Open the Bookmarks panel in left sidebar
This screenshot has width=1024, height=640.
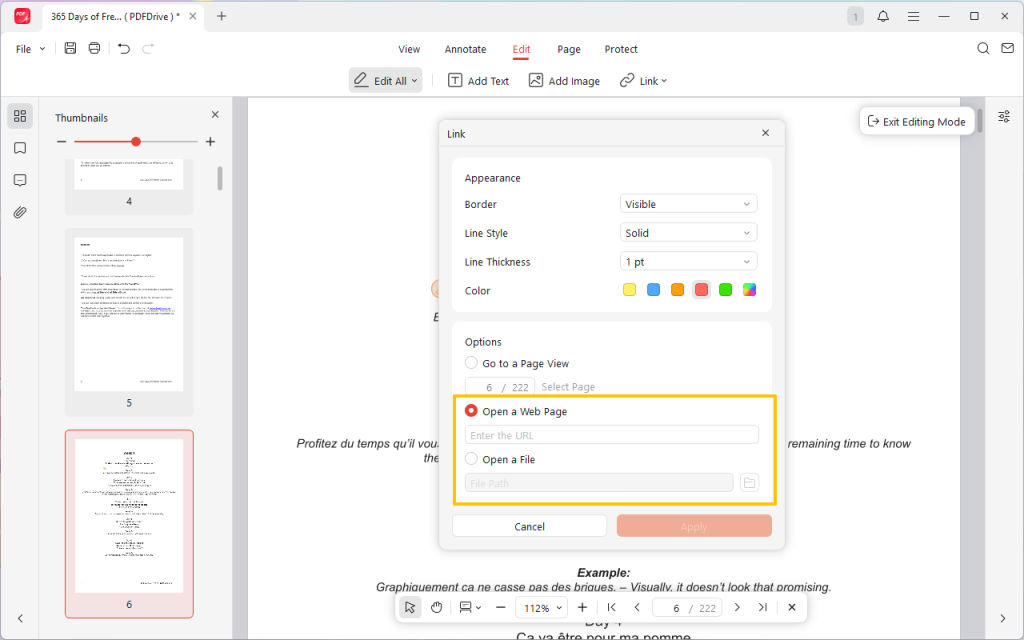pyautogui.click(x=20, y=148)
